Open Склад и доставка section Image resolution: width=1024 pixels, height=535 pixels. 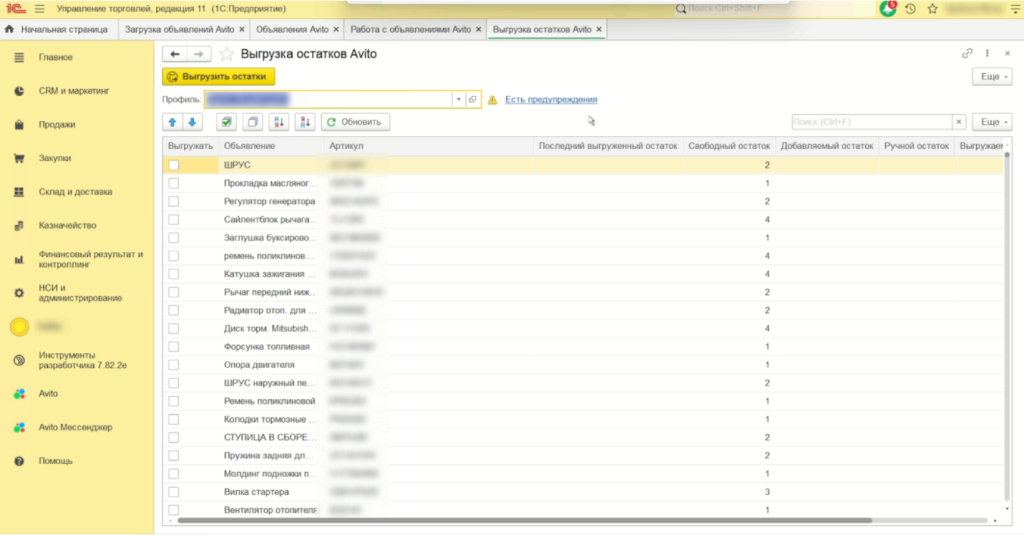tap(75, 191)
